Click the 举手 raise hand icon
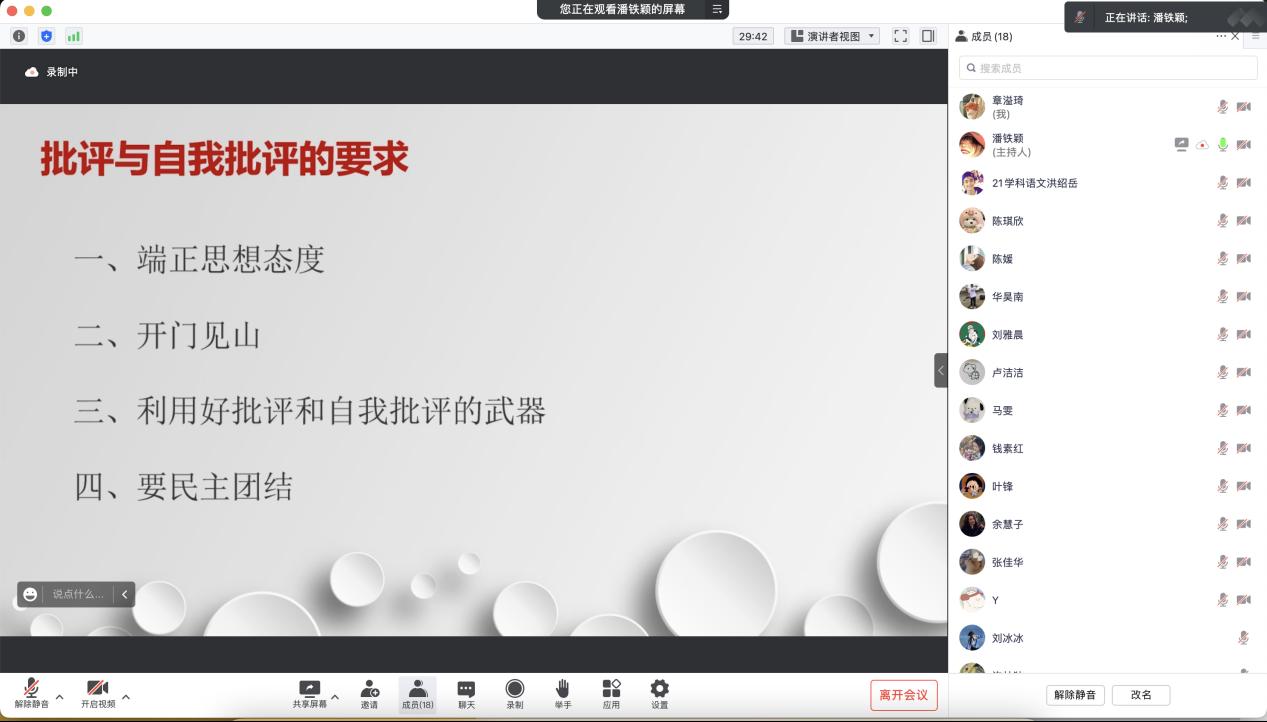Screen dimensions: 1267x722 (x=563, y=694)
